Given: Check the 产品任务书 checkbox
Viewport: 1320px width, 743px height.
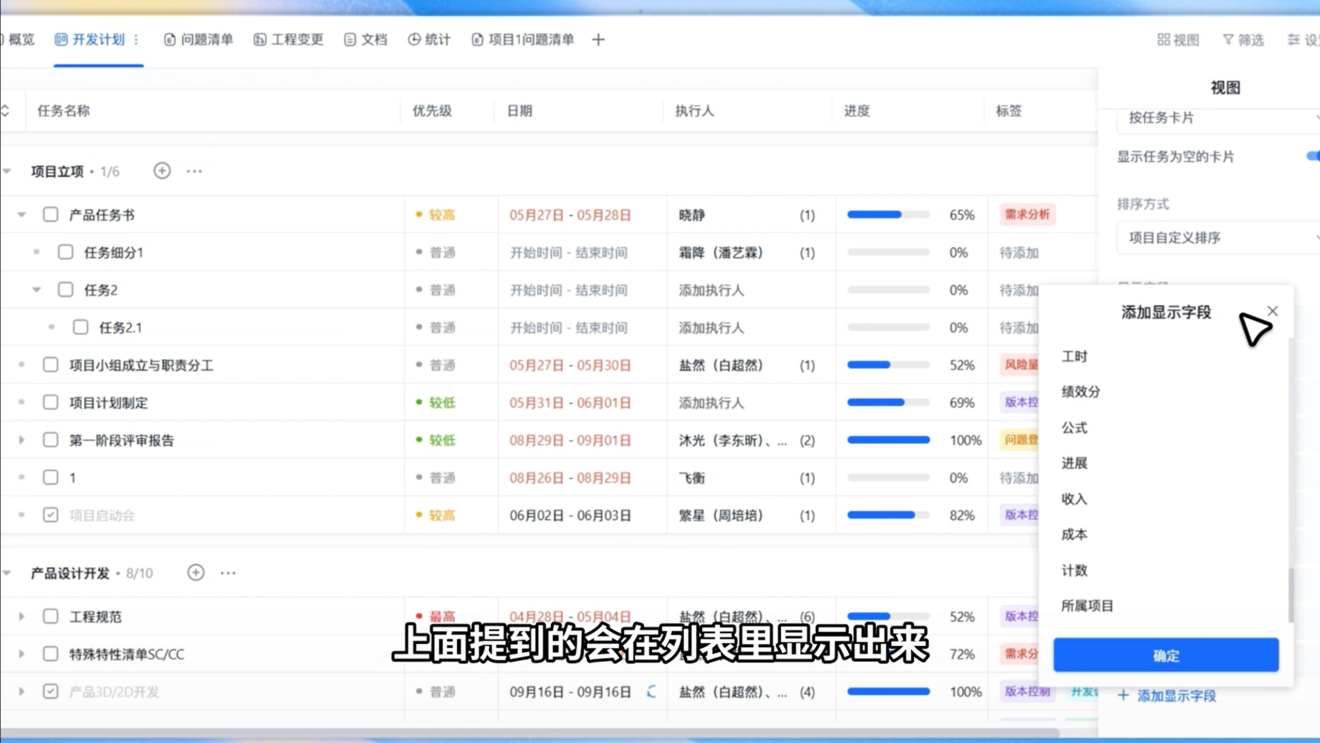Looking at the screenshot, I should tap(50, 215).
